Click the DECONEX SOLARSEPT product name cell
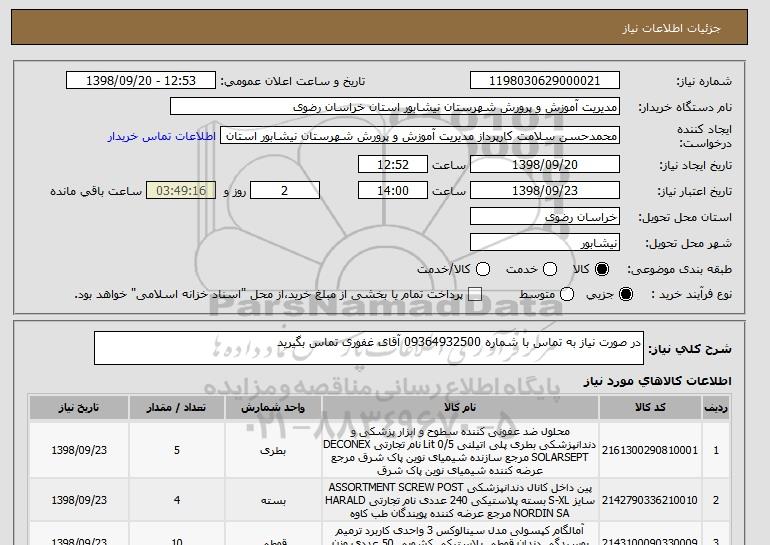Viewport: 770px width, 545px height. (460, 451)
